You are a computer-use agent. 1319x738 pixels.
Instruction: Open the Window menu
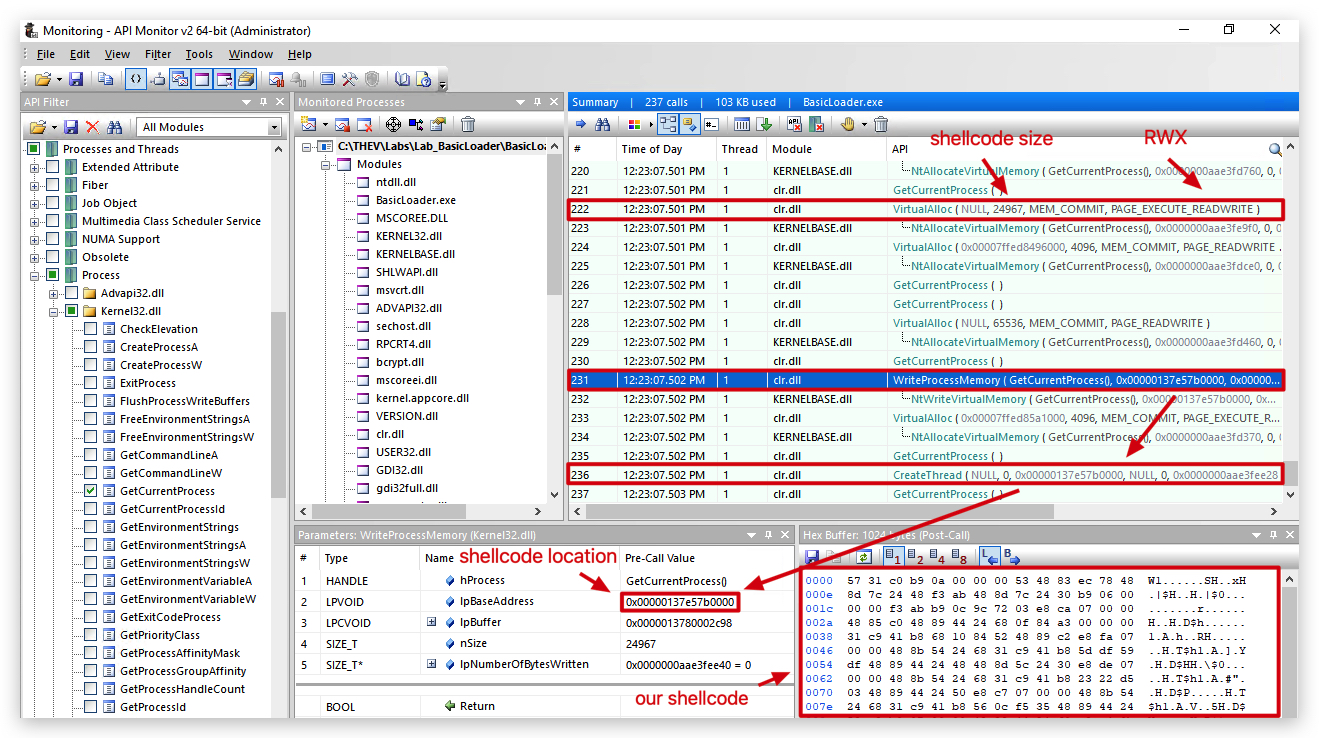pos(251,54)
